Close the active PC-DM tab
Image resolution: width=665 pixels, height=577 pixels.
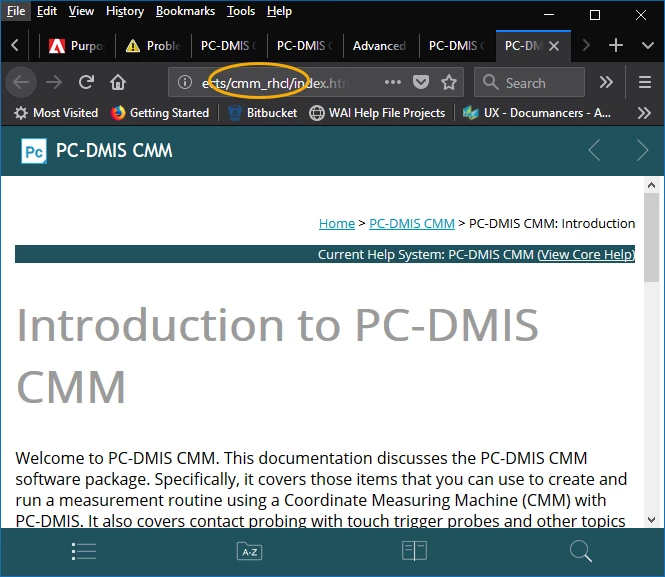[553, 45]
